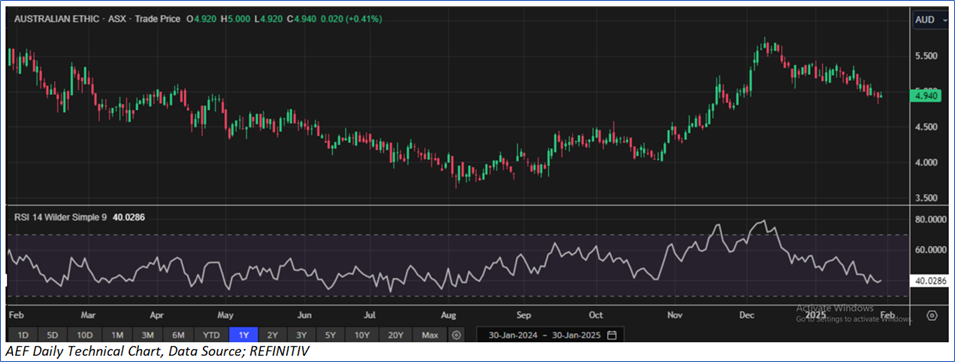Switch to the 2Y range tab
Viewport: 955px width, 362px height.
point(273,335)
